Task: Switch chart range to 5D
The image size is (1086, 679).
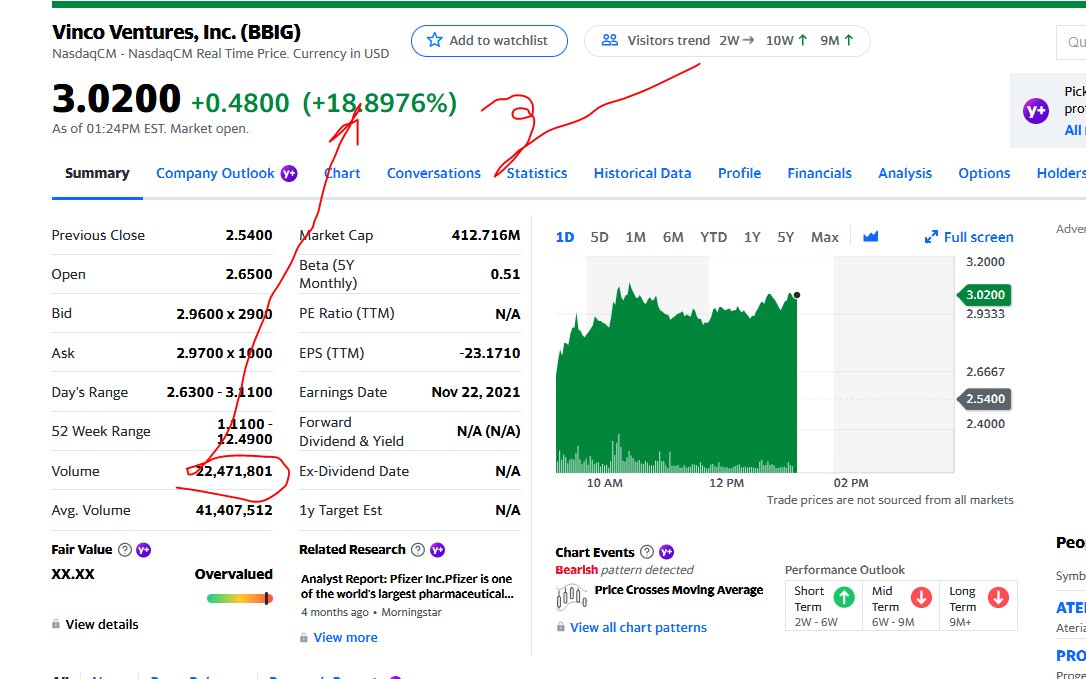Action: (599, 237)
